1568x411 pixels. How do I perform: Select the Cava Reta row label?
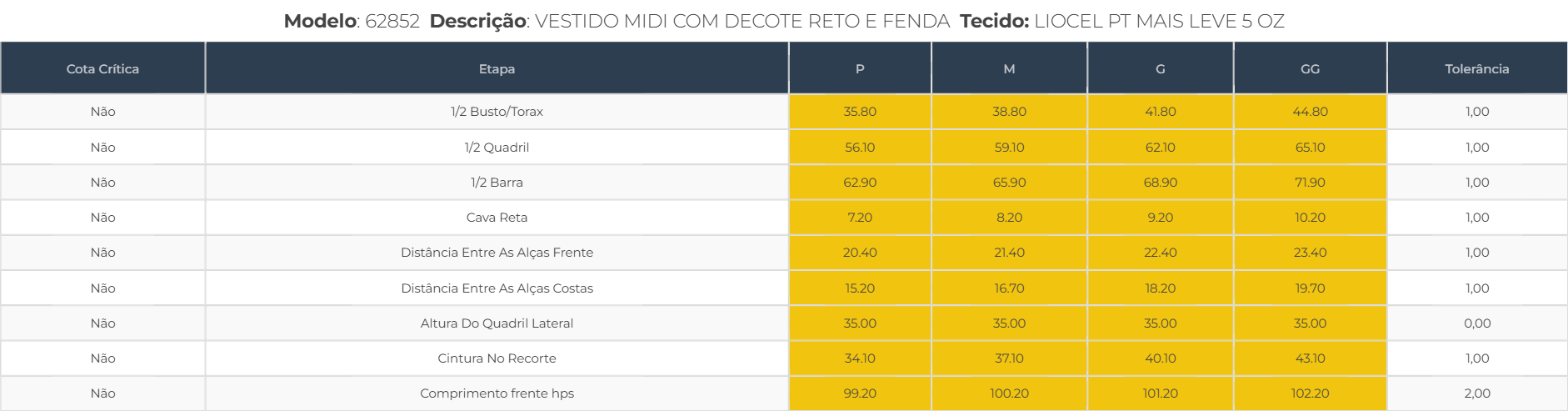tap(497, 218)
